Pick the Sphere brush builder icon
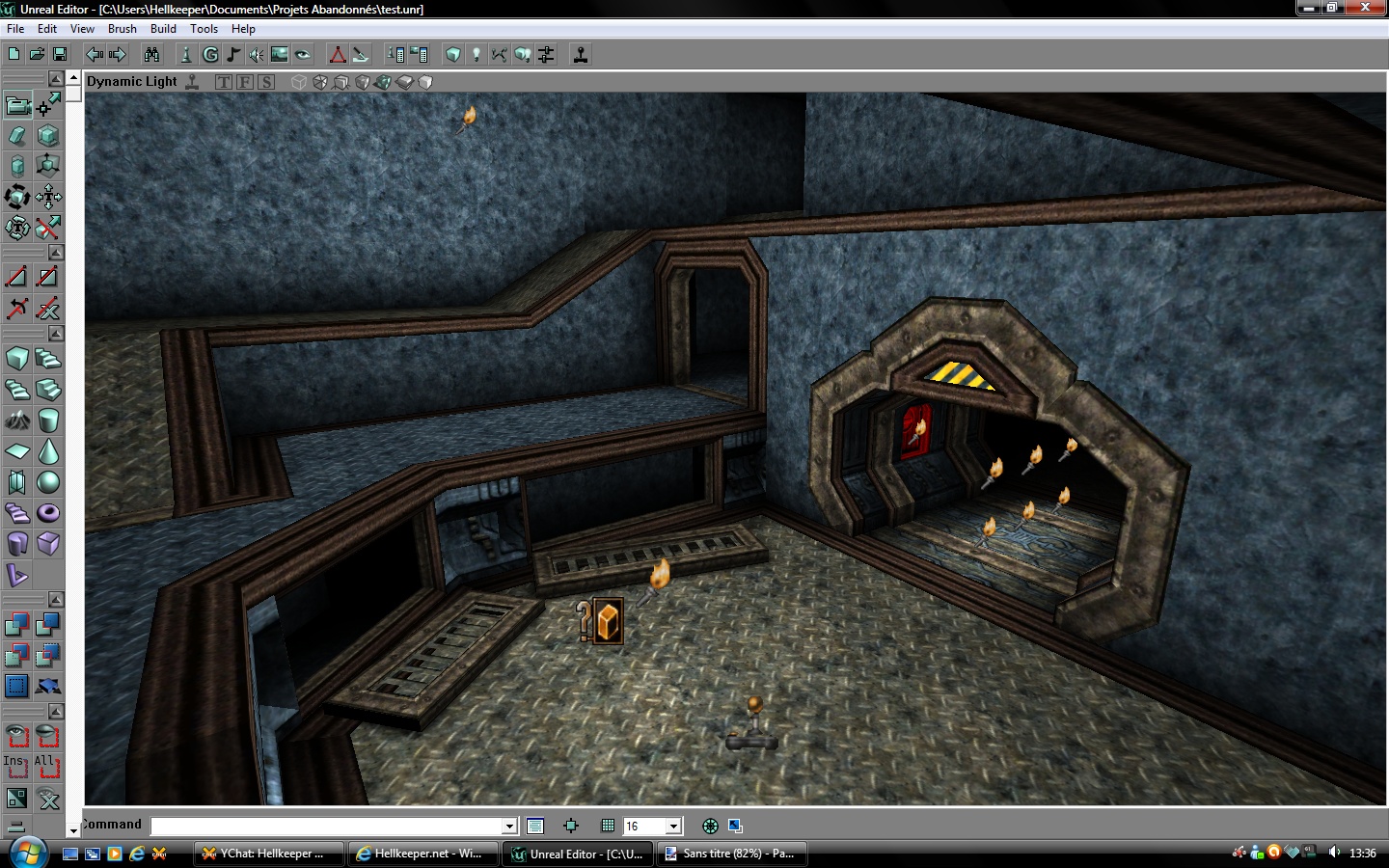 [x=48, y=482]
